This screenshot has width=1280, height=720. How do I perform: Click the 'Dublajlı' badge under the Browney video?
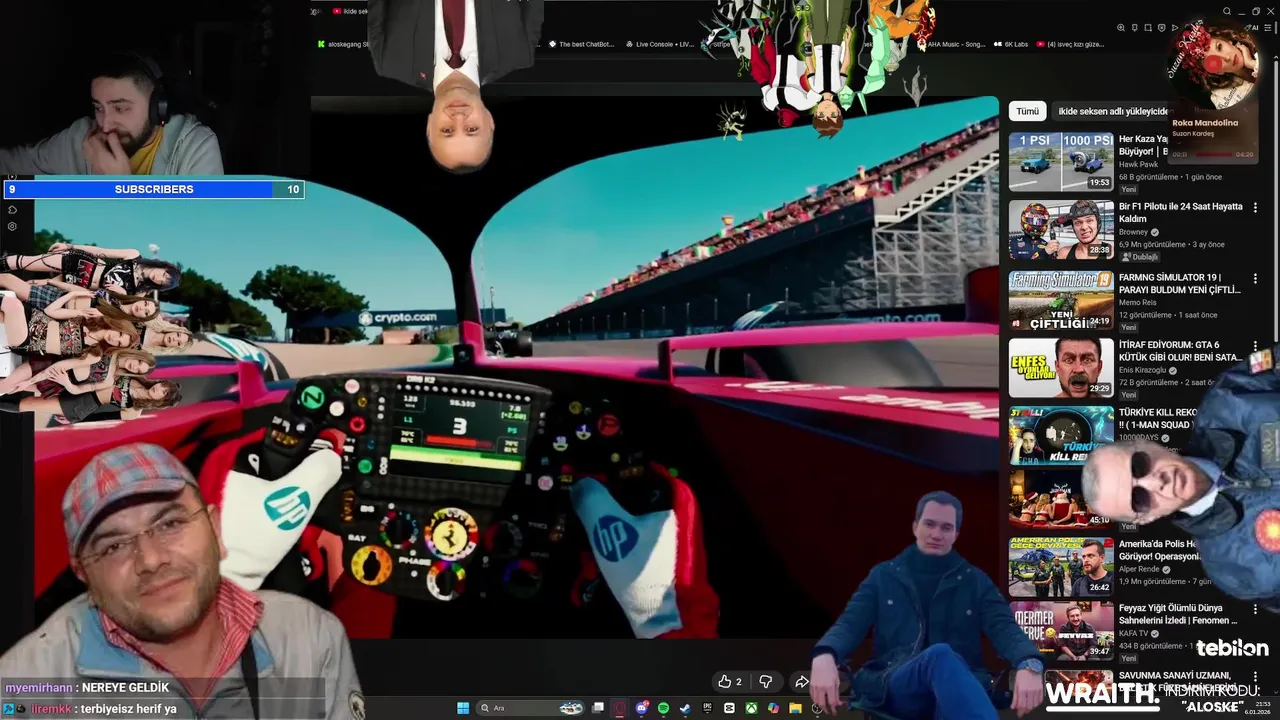(1140, 257)
